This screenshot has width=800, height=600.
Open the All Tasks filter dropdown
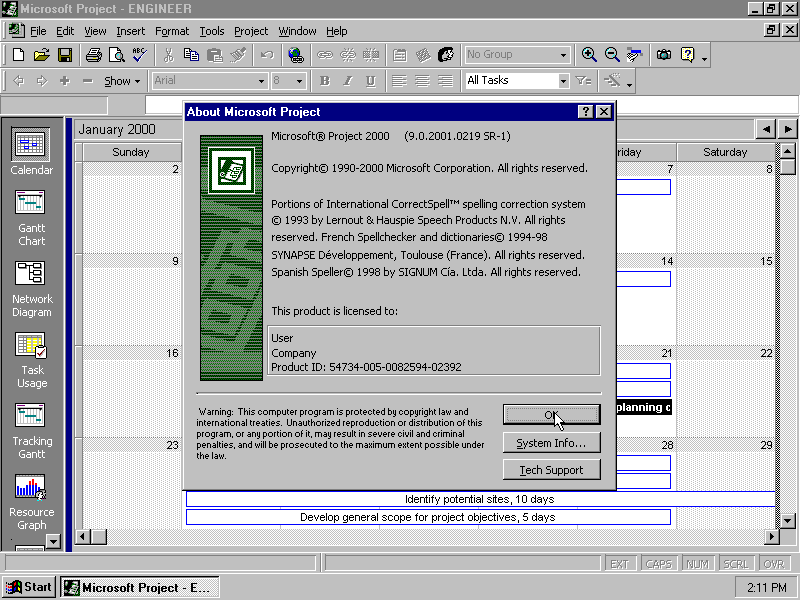(563, 81)
